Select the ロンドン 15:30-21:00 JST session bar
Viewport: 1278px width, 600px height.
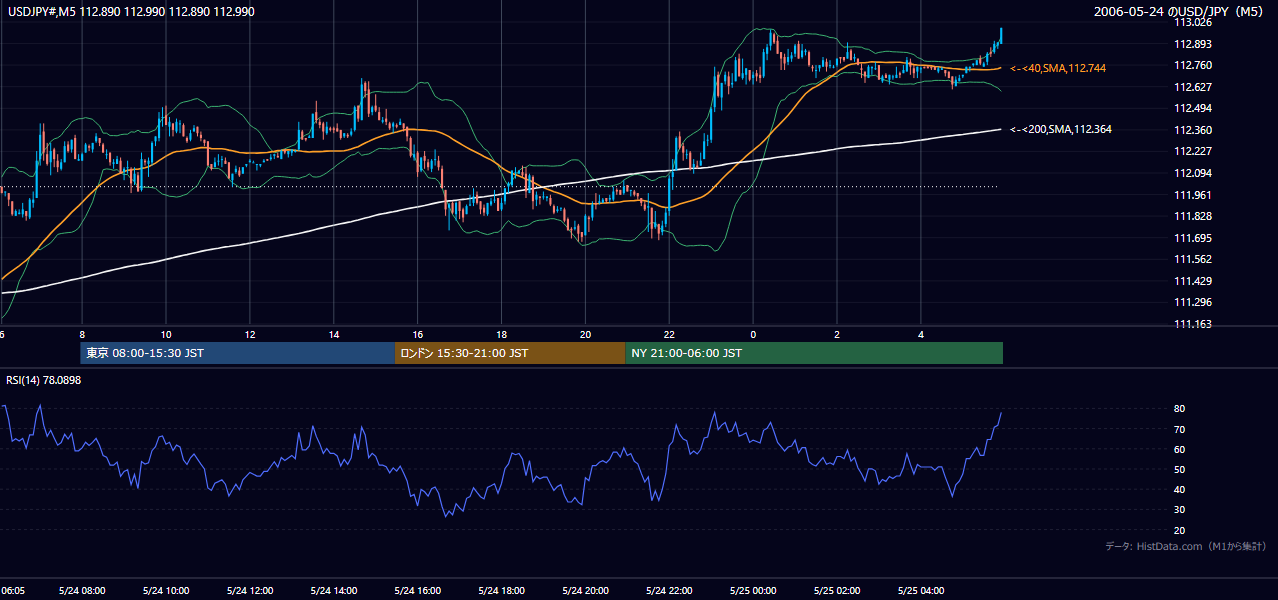click(510, 353)
